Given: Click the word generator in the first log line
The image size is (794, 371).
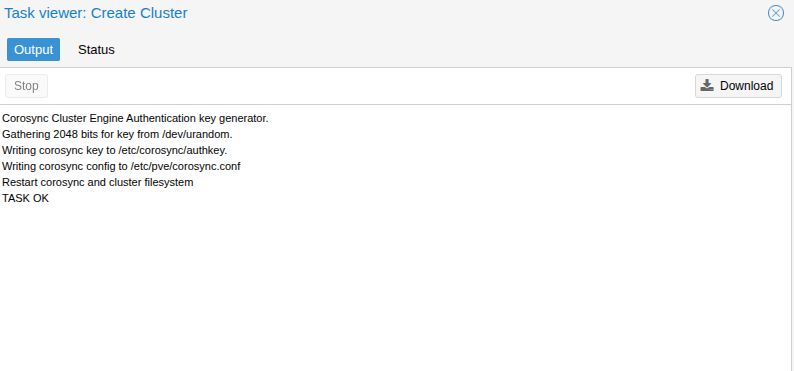Looking at the screenshot, I should (x=244, y=118).
